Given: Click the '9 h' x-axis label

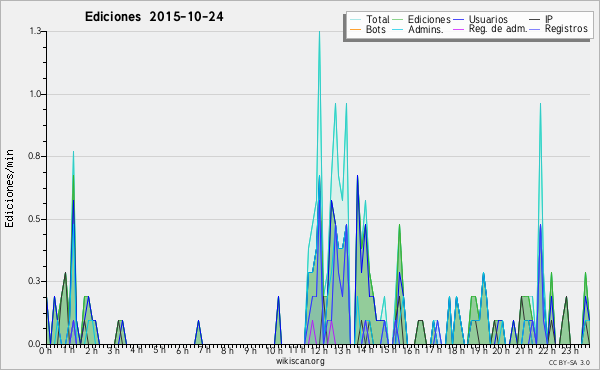Looking at the screenshot, I should click(x=250, y=350).
